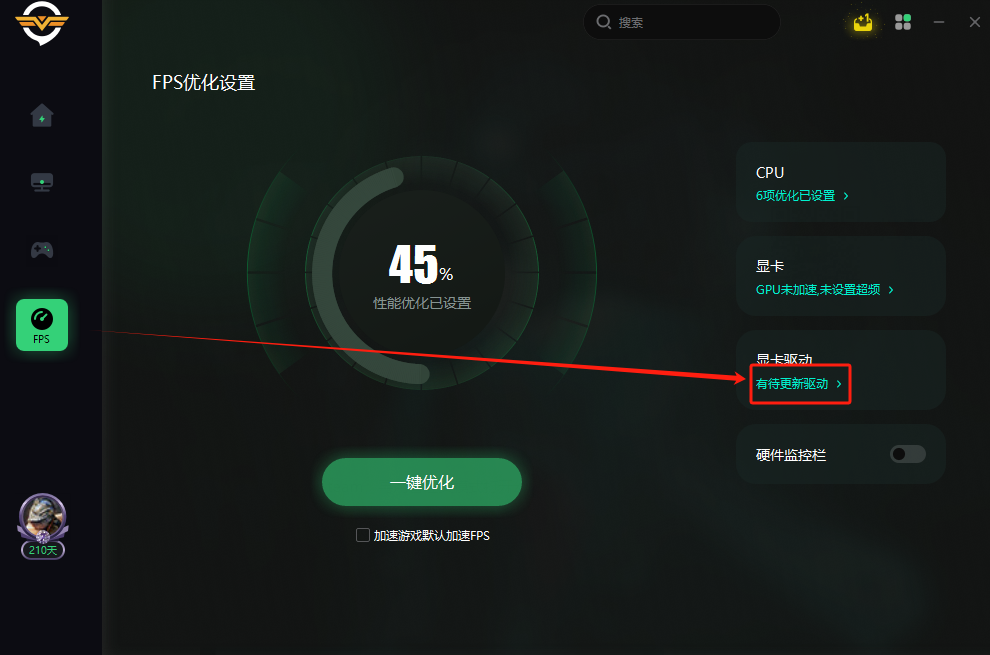Click the magnifier search icon
990x655 pixels.
point(604,22)
